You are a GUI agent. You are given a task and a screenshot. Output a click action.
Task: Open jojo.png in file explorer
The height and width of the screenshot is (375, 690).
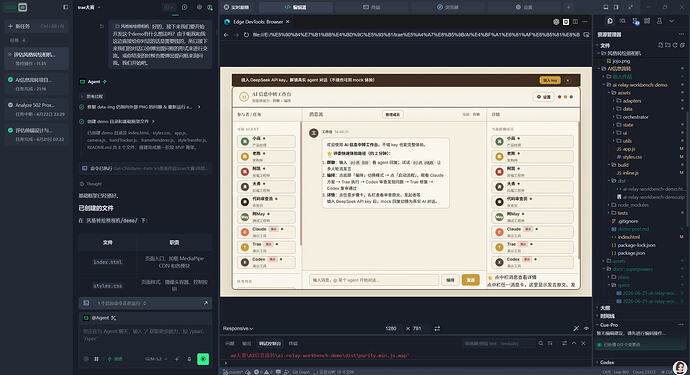point(621,61)
